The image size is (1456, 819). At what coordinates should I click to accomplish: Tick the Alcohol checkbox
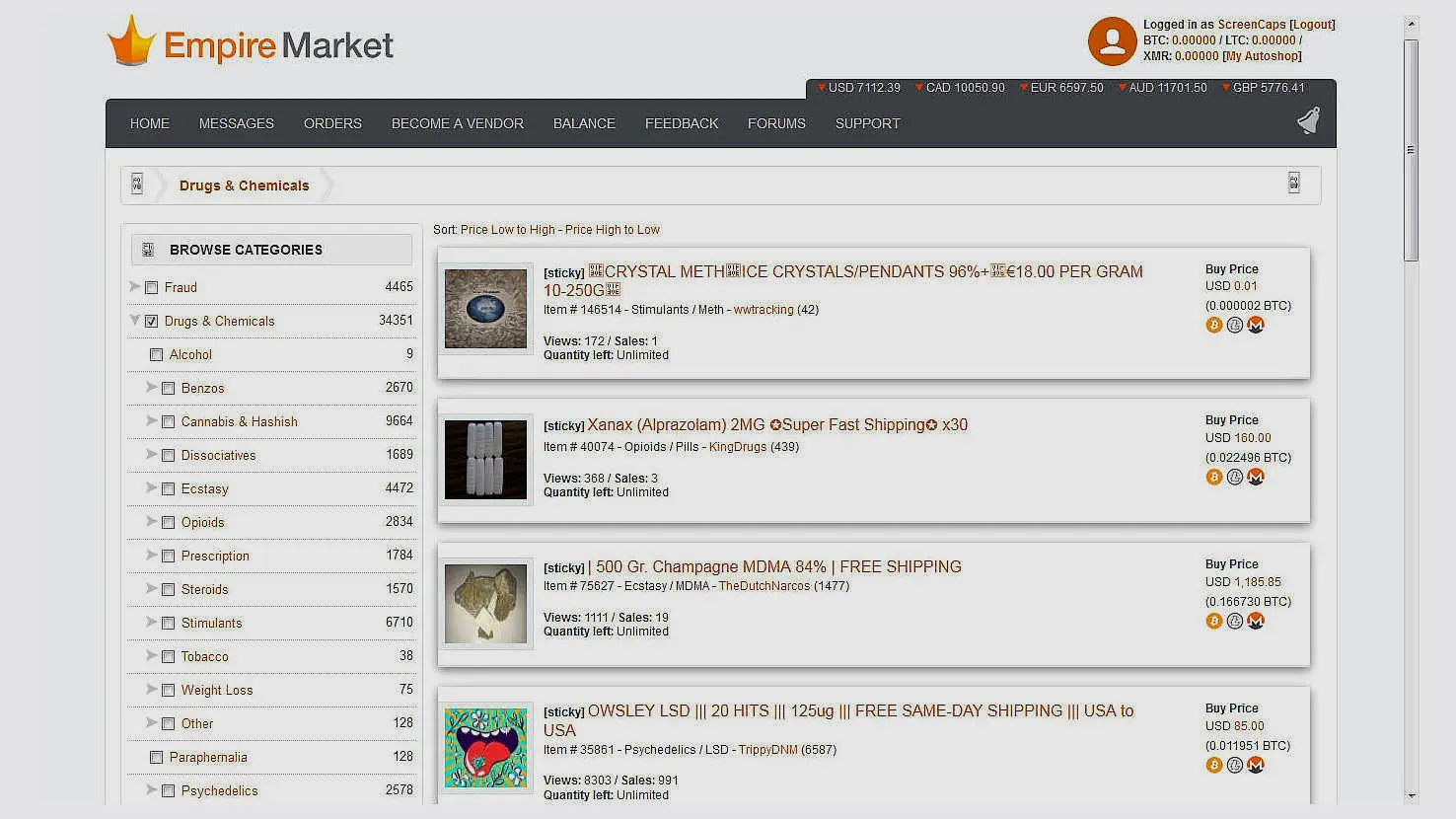pos(156,355)
